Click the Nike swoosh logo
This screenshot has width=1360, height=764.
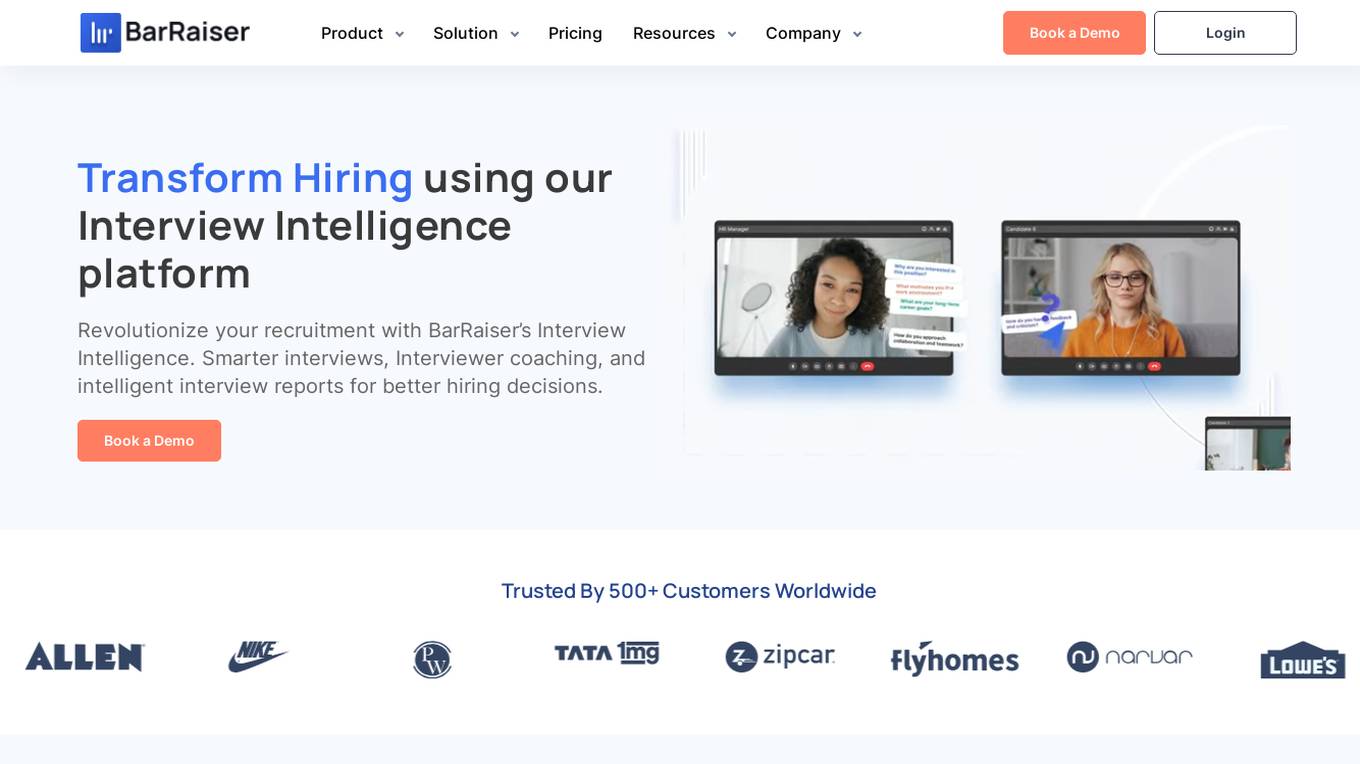[258, 657]
